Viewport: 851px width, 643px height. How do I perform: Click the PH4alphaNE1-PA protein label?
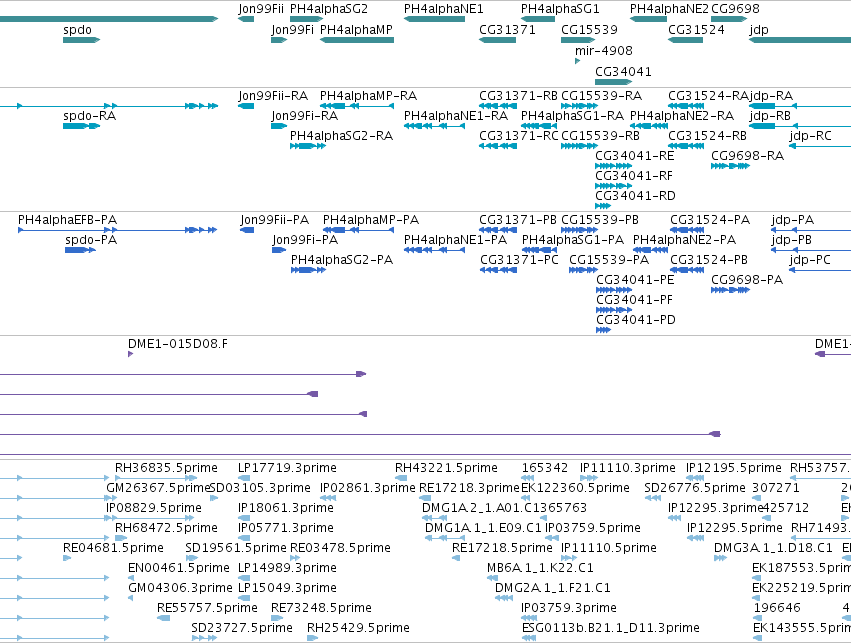point(455,240)
